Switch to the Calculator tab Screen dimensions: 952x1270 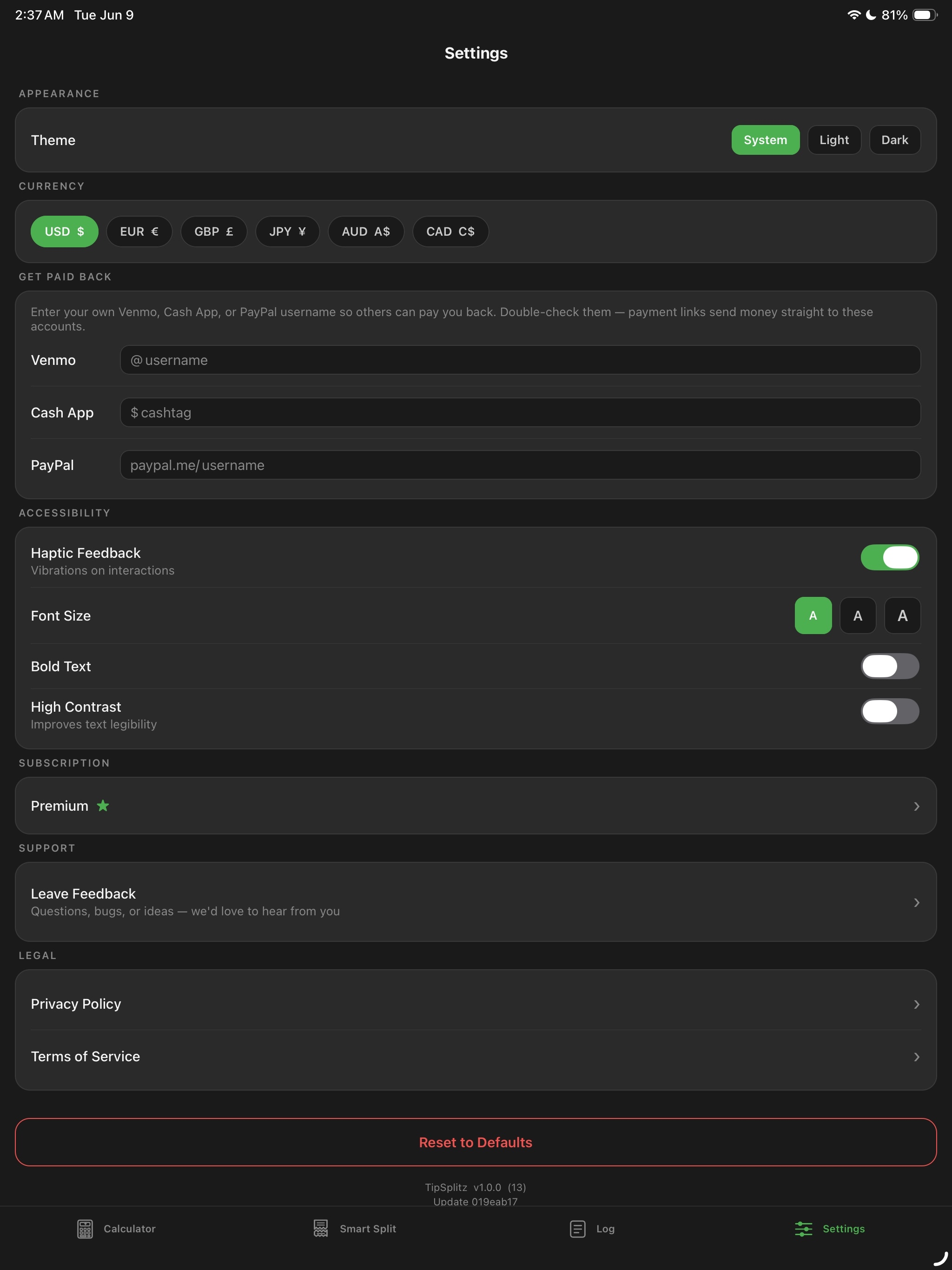(x=117, y=1229)
